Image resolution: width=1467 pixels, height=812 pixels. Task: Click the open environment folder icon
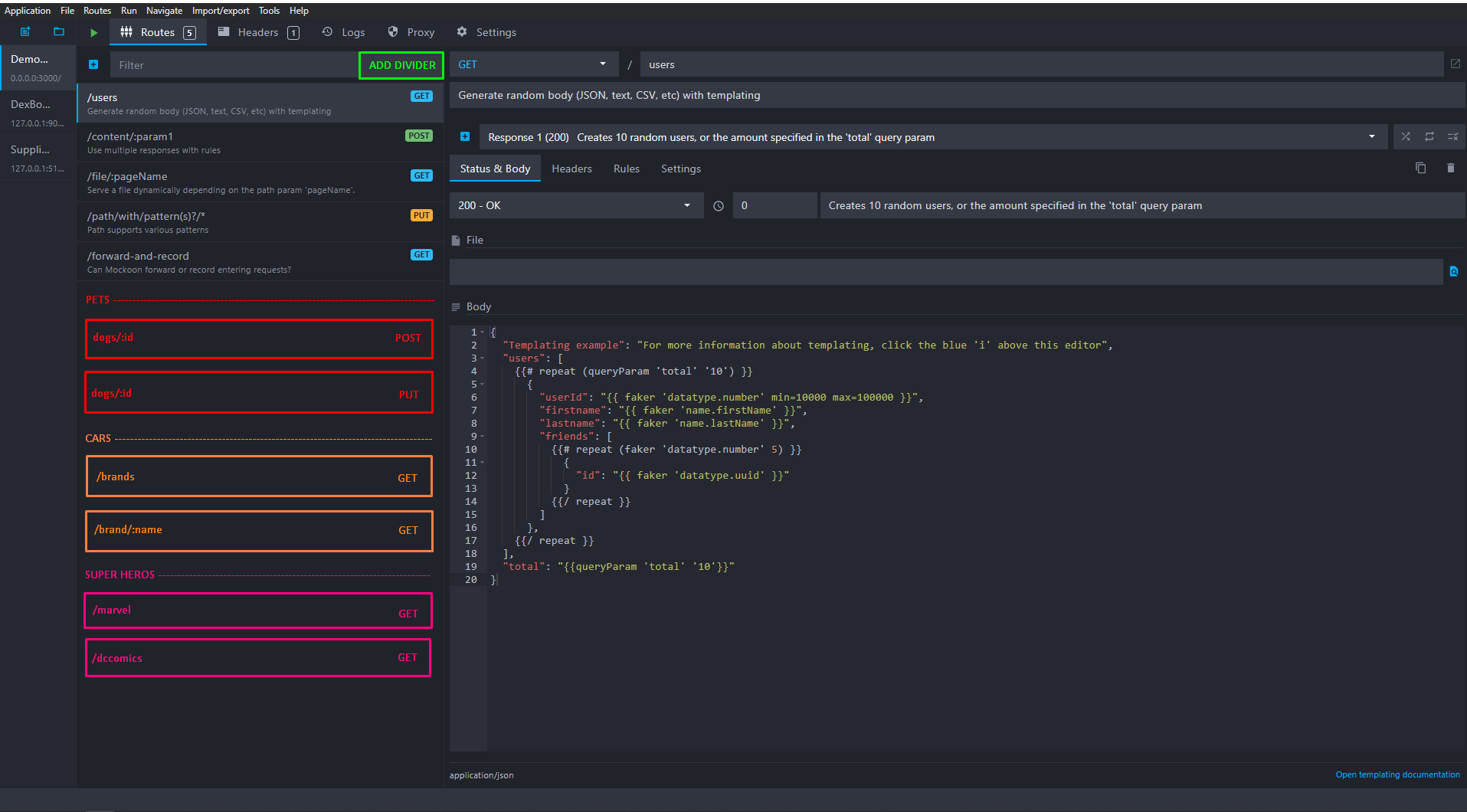59,32
